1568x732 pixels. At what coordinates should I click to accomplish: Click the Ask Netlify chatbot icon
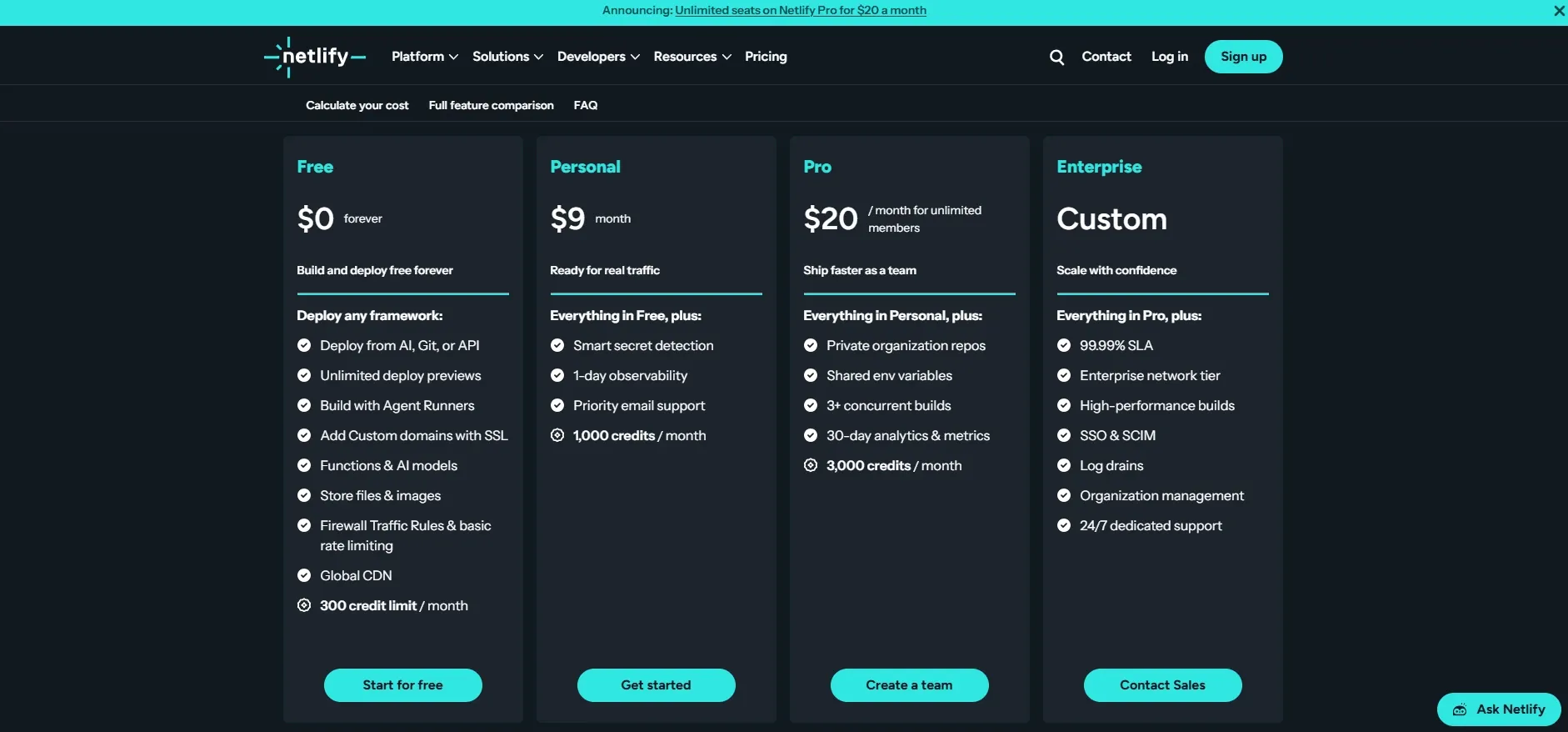1460,709
